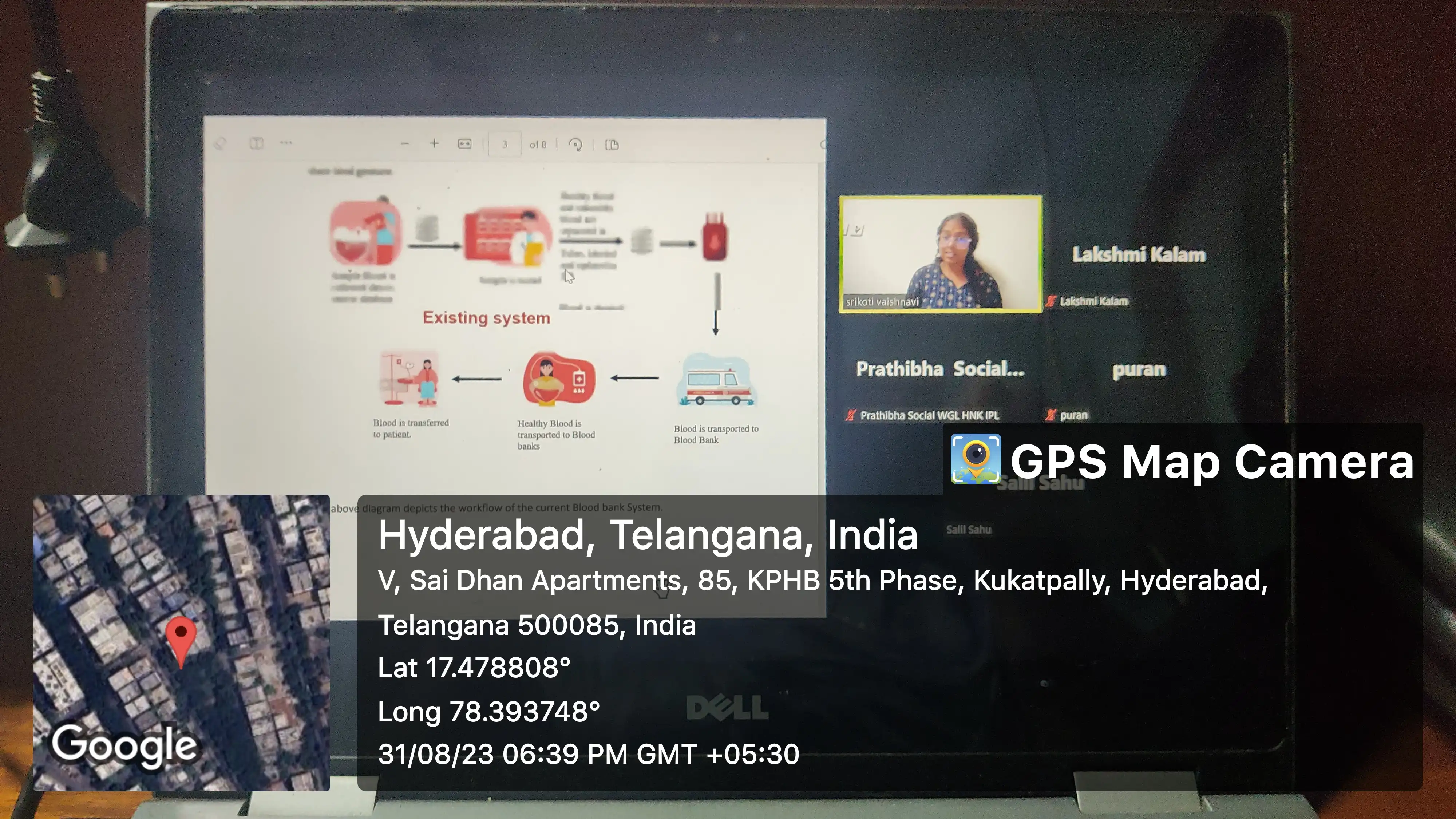Click puran's muted microphone icon
The image size is (1456, 819).
coord(1051,415)
